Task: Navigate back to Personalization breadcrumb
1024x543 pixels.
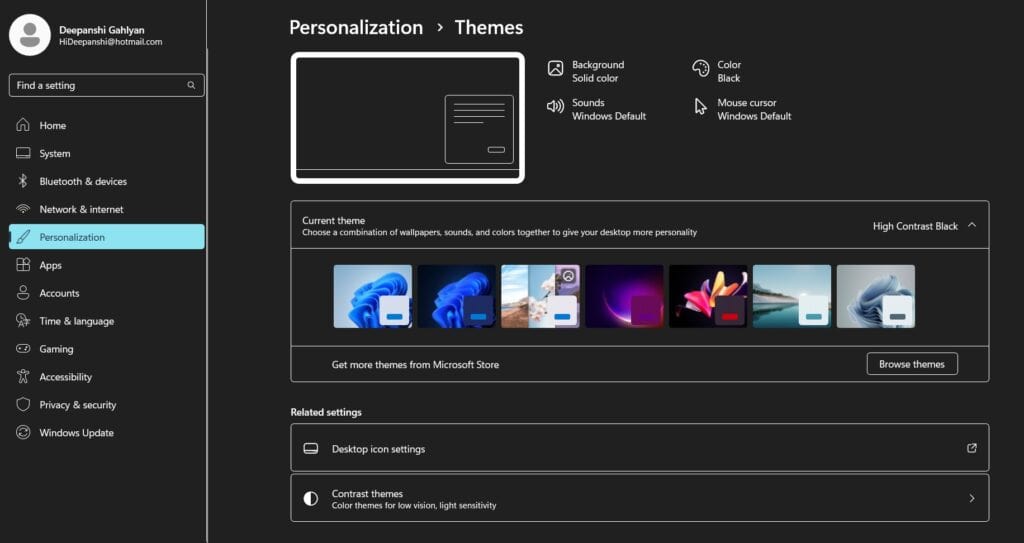Action: click(x=356, y=27)
